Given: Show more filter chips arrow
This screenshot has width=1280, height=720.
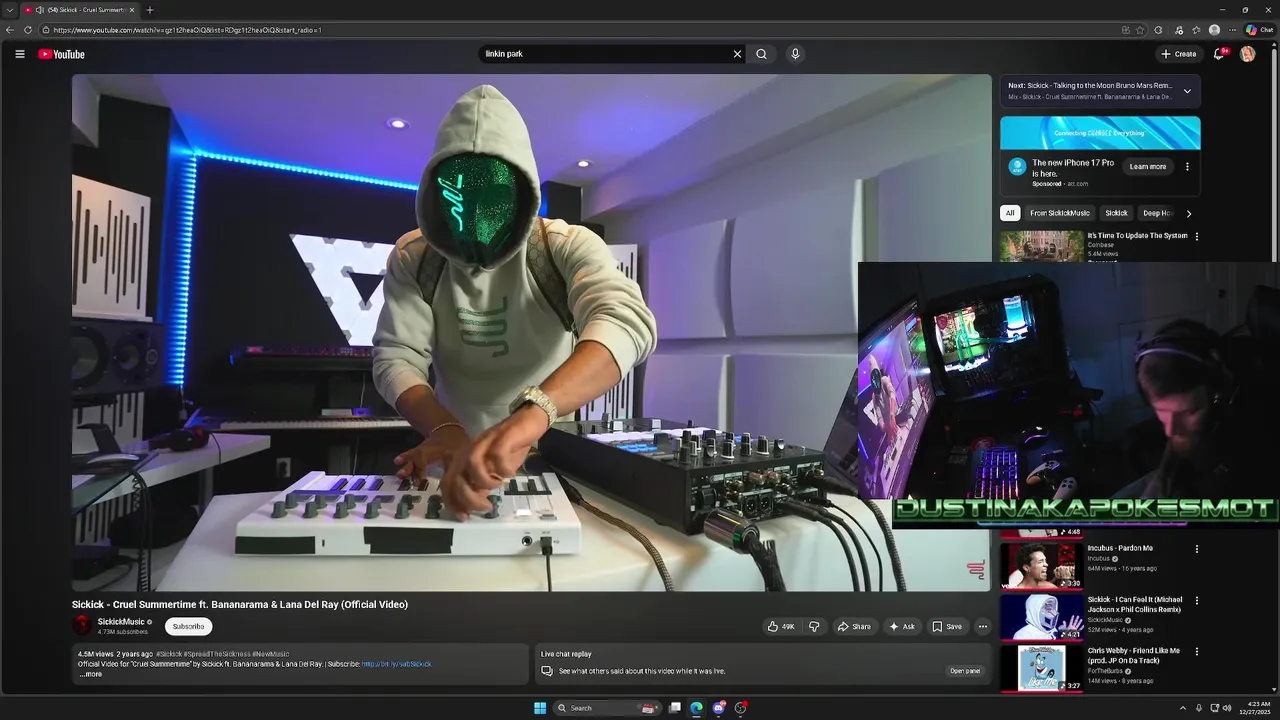Looking at the screenshot, I should (1188, 213).
